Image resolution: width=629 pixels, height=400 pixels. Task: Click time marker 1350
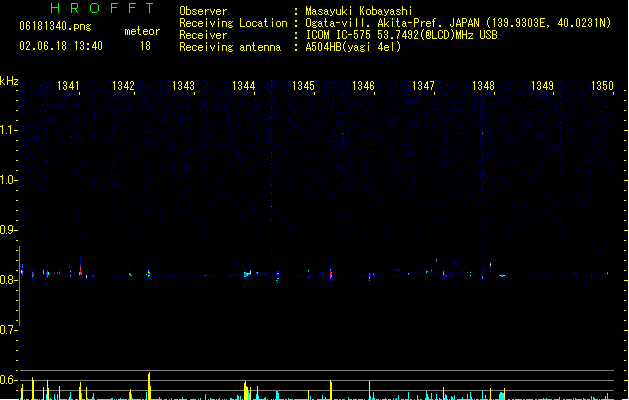pyautogui.click(x=603, y=86)
